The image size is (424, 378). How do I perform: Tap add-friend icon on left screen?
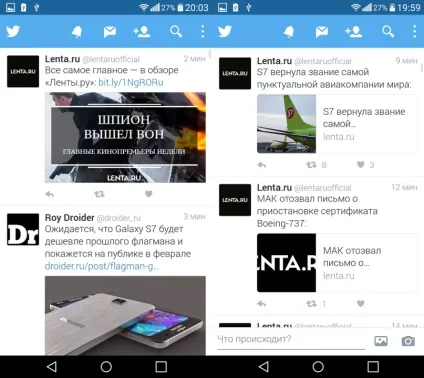[x=142, y=32]
